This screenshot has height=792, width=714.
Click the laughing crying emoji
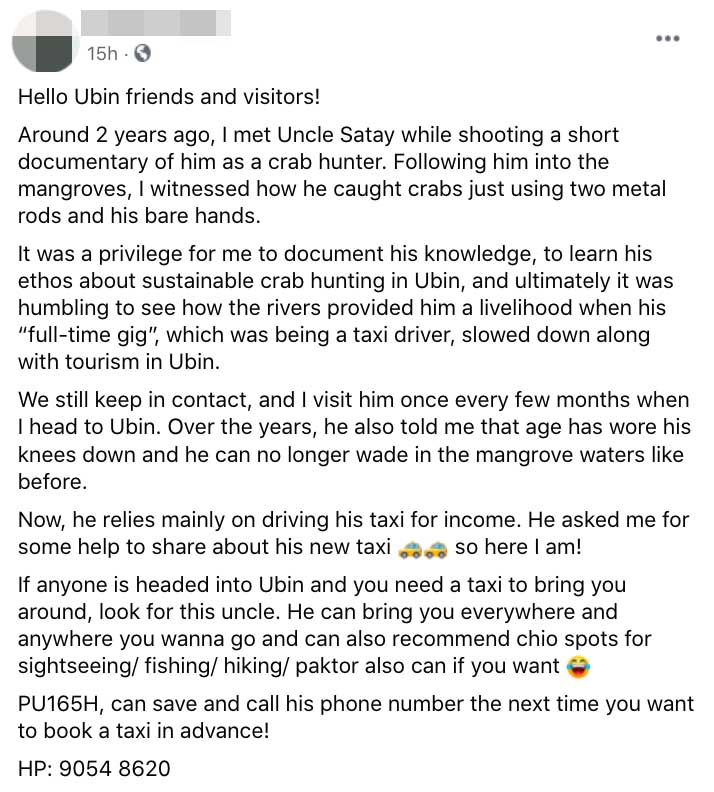click(x=577, y=664)
